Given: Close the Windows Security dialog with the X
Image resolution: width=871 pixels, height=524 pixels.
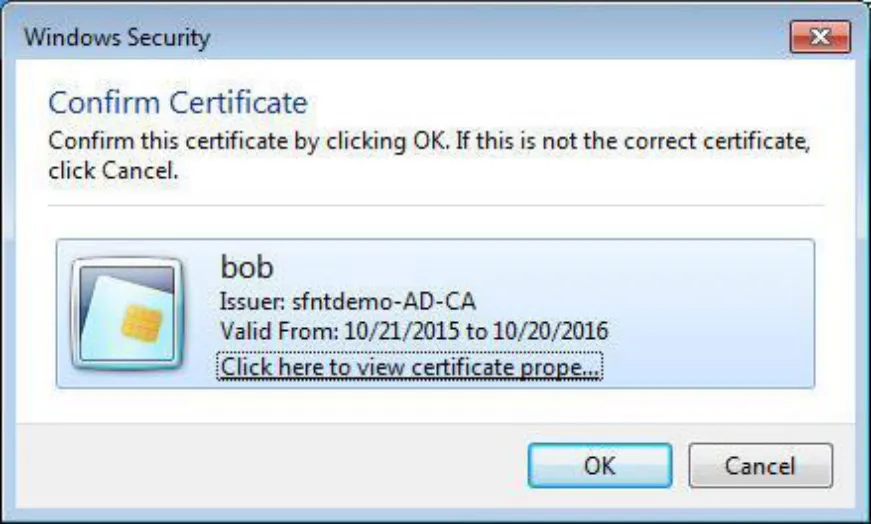Looking at the screenshot, I should click(x=820, y=37).
